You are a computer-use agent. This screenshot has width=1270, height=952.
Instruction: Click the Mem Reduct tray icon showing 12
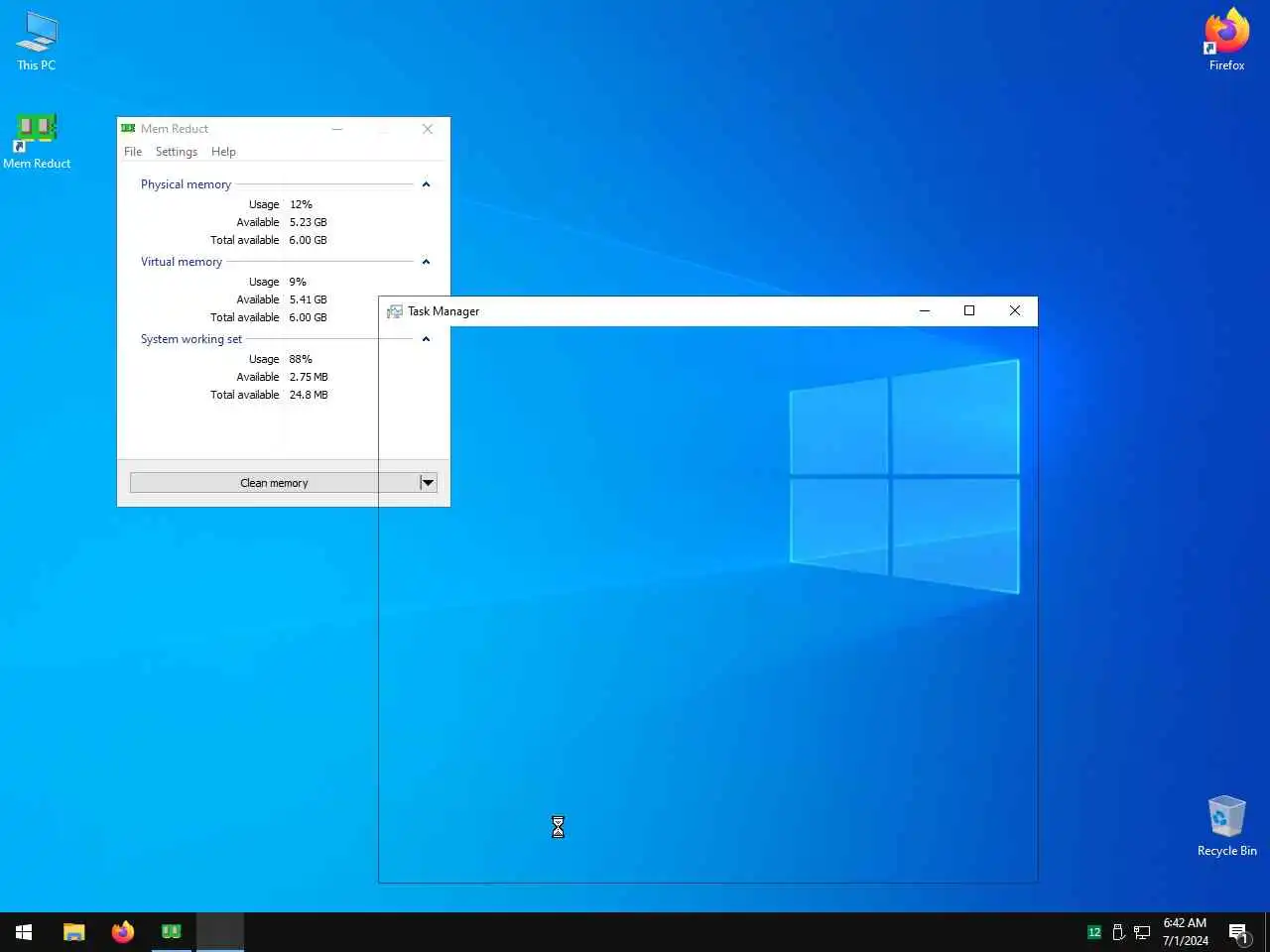click(x=1094, y=932)
